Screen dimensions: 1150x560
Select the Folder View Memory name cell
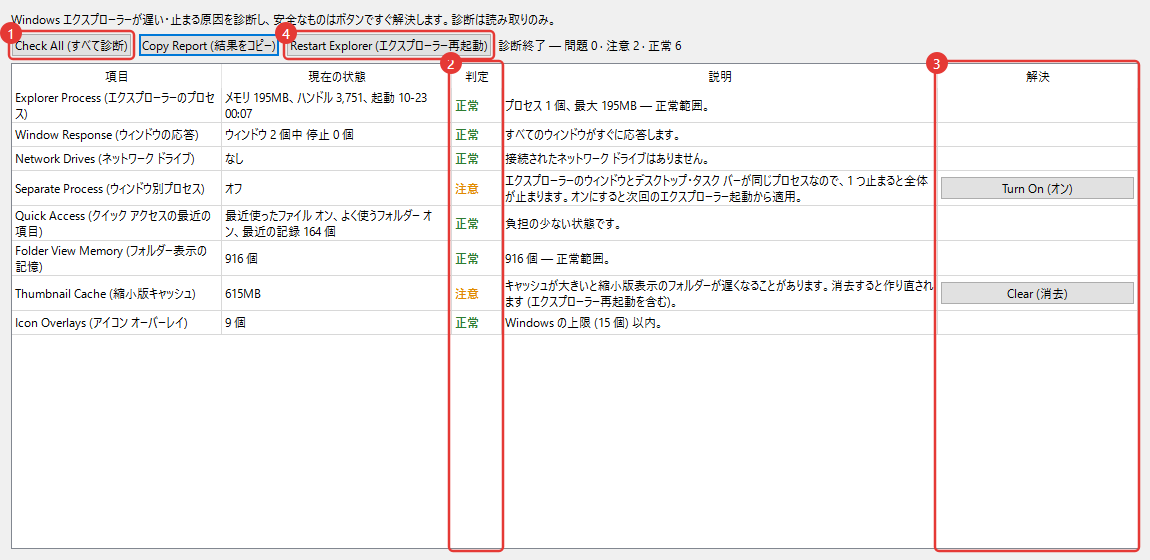pyautogui.click(x=117, y=259)
